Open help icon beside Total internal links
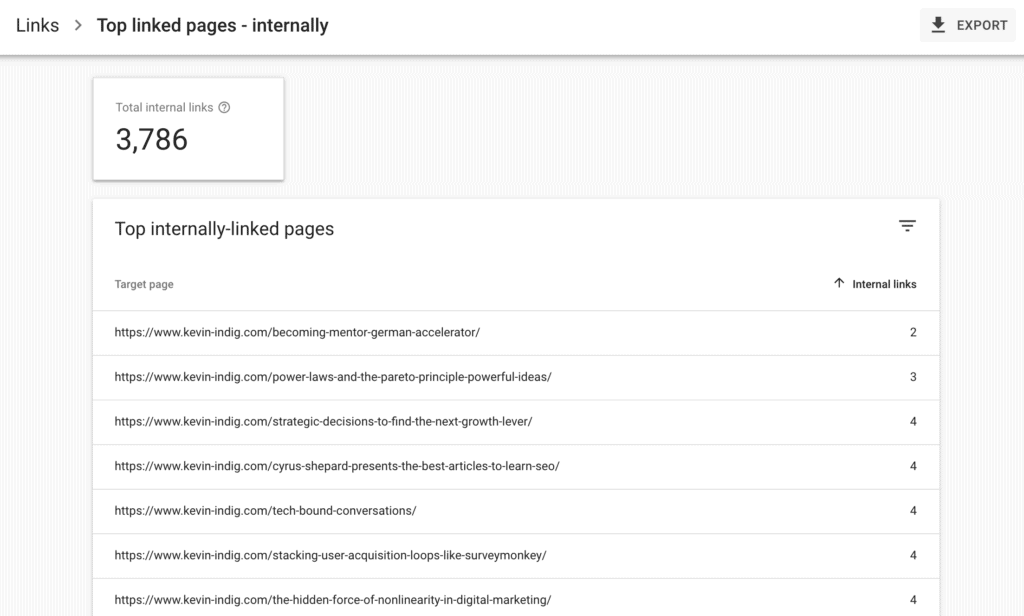Viewport: 1024px width, 616px height. tap(224, 107)
